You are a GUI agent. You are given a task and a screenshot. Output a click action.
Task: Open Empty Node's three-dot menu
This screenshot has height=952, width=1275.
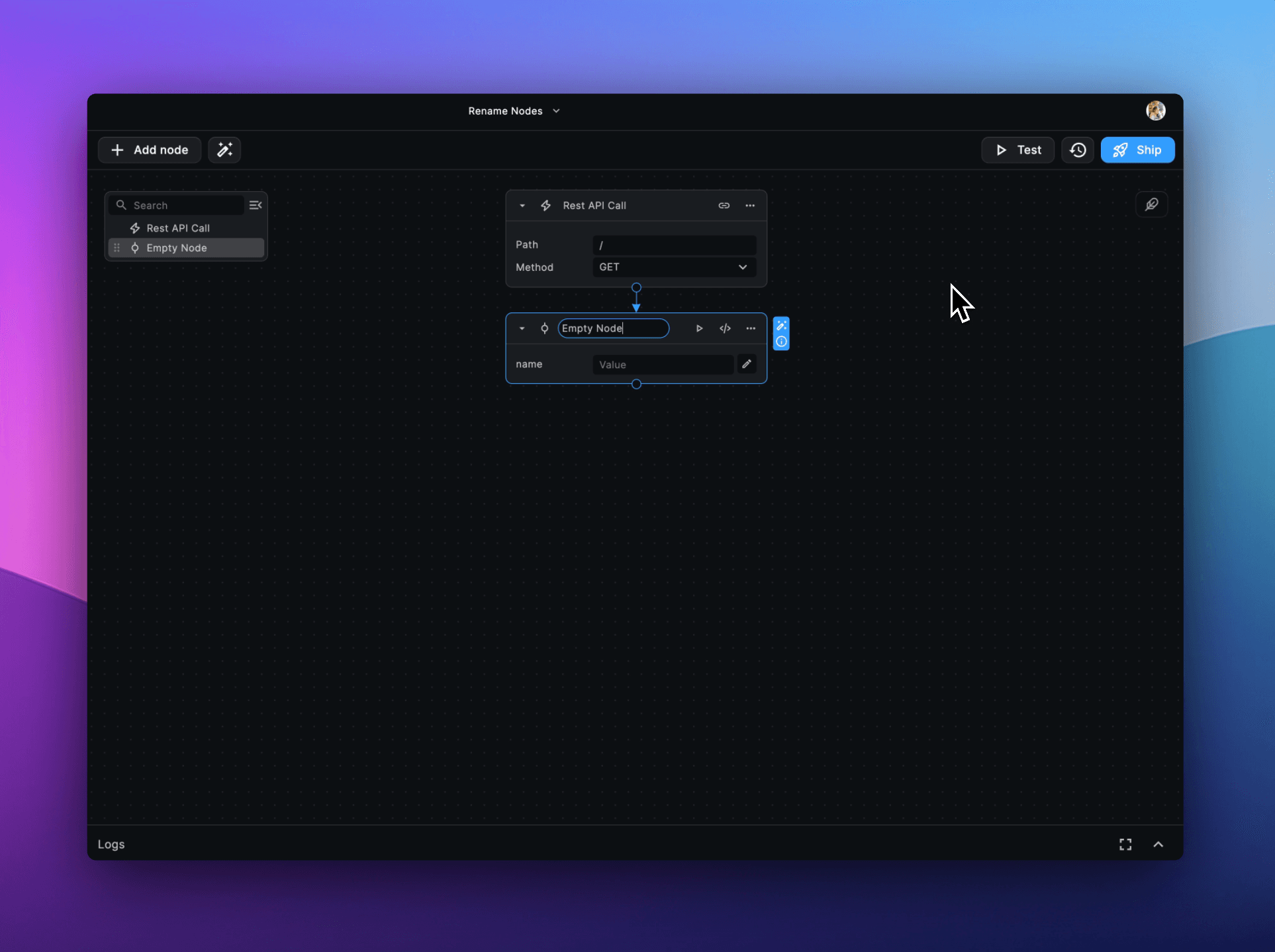coord(751,328)
